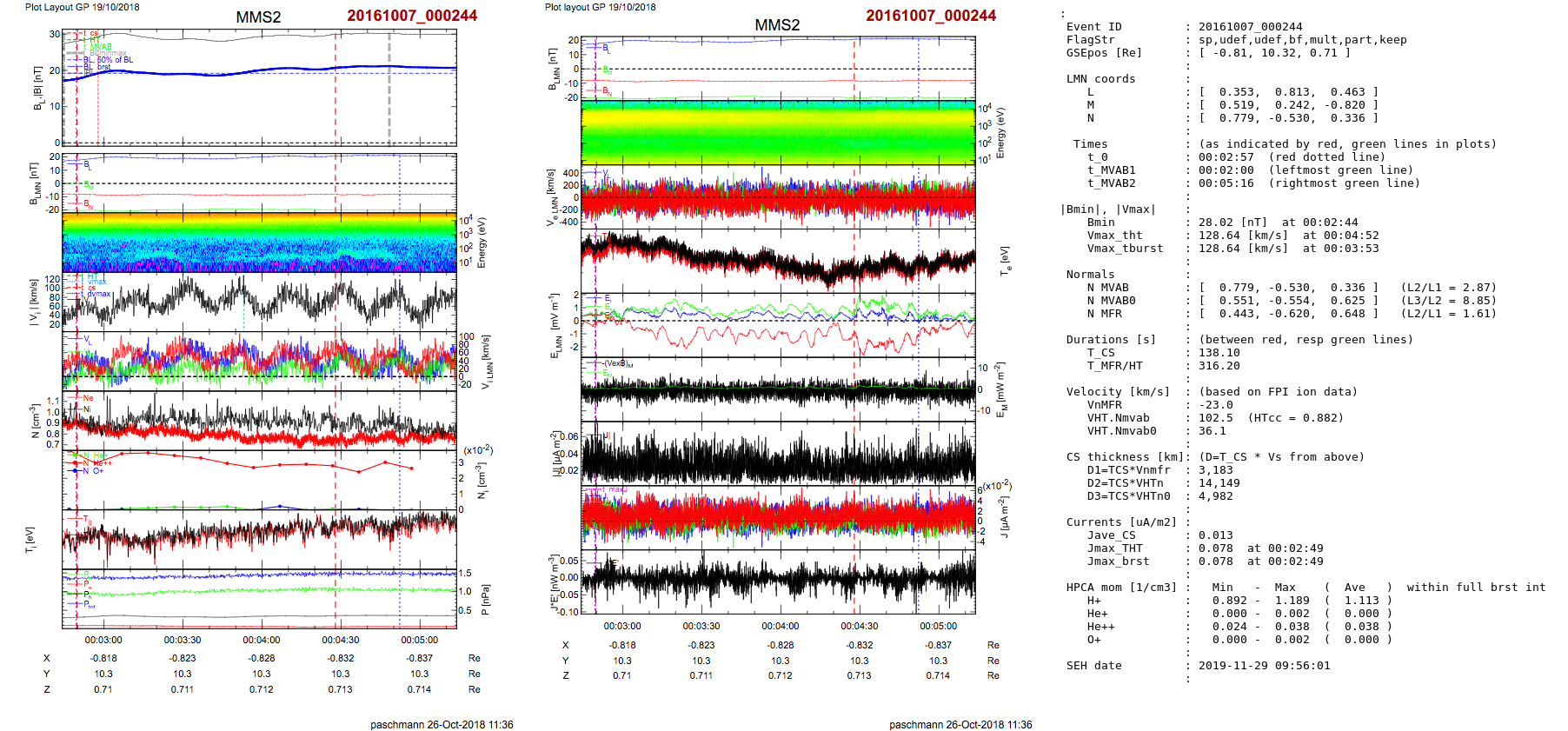Click the gray dashed line in top-left panel

pyautogui.click(x=389, y=87)
